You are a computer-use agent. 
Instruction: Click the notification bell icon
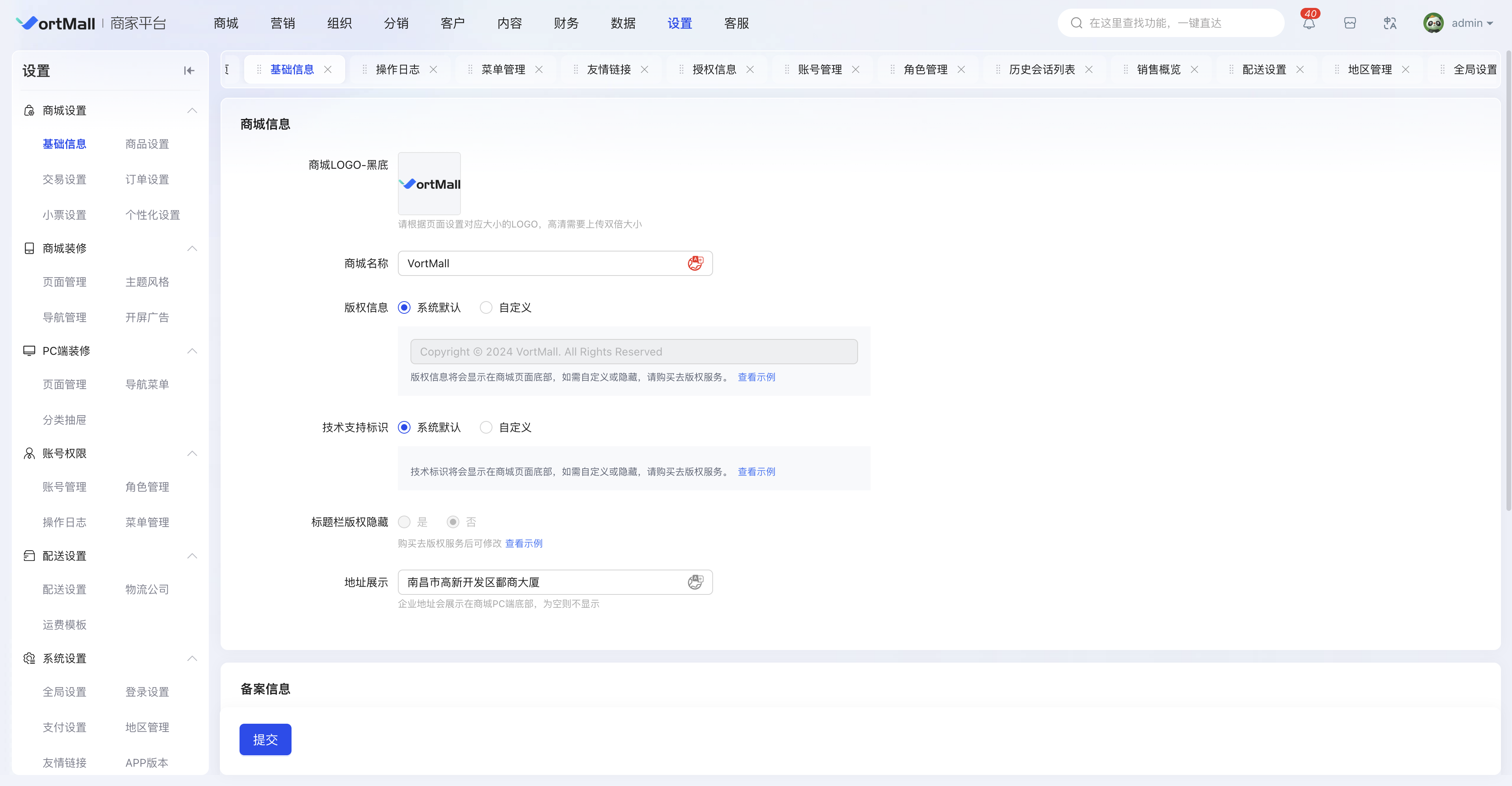pyautogui.click(x=1308, y=24)
